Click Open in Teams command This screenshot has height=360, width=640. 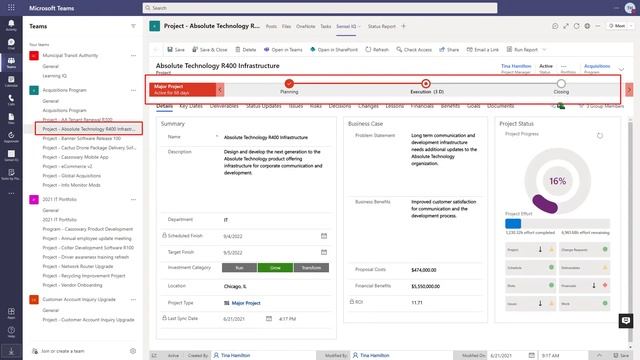pyautogui.click(x=283, y=49)
